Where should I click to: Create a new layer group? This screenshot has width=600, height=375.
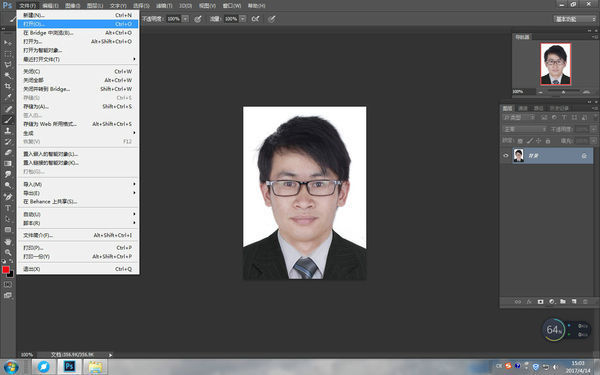pyautogui.click(x=563, y=302)
